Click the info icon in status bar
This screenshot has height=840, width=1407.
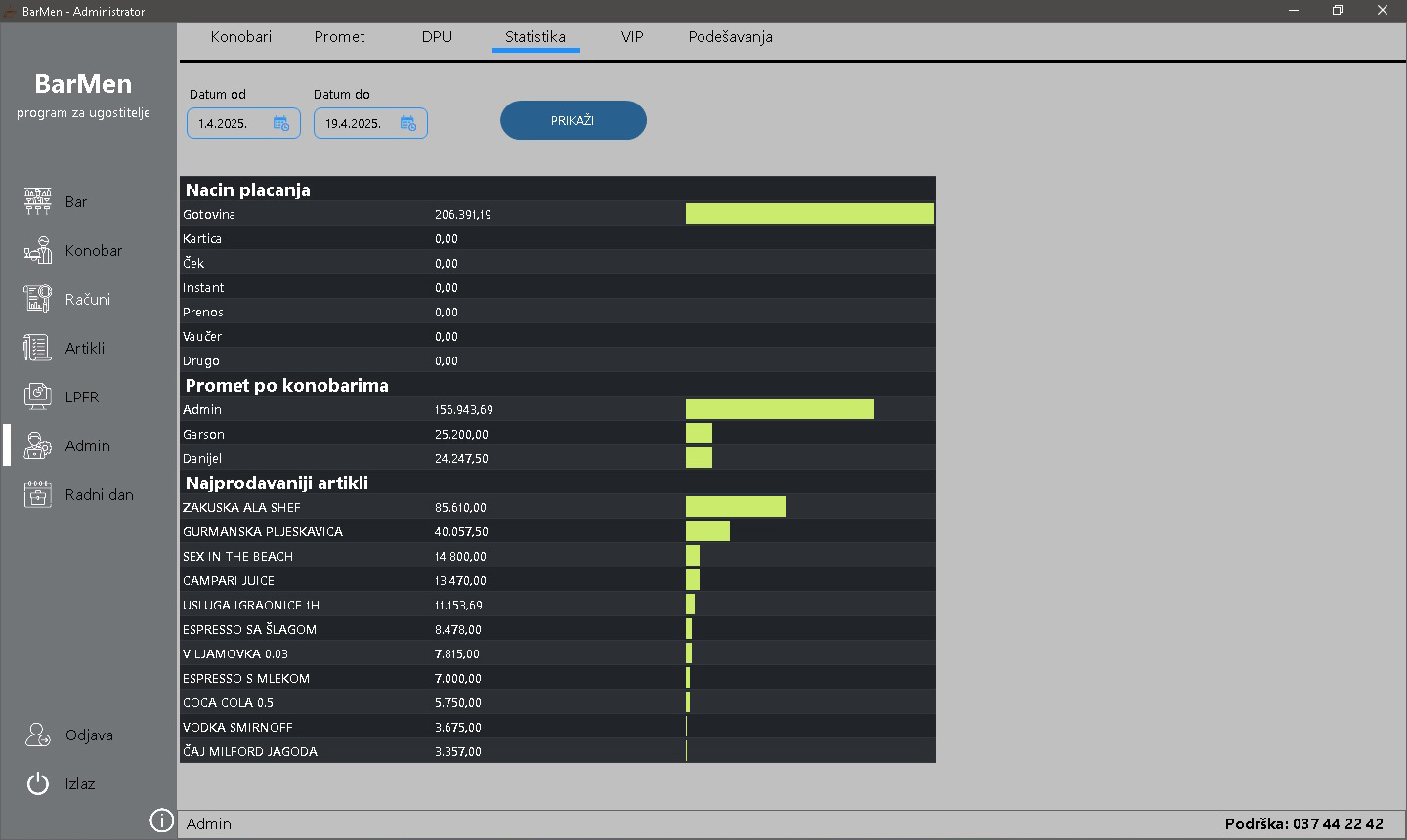[161, 820]
